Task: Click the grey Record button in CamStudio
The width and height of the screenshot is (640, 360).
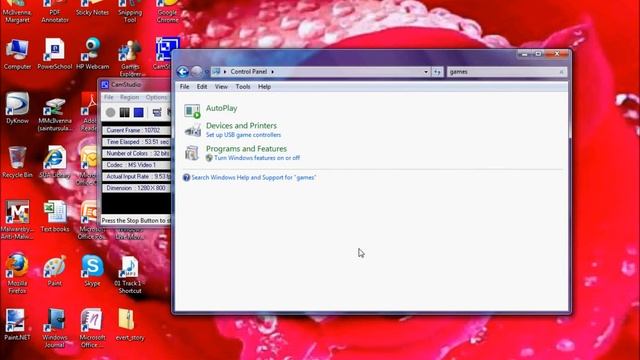Action: (x=110, y=112)
